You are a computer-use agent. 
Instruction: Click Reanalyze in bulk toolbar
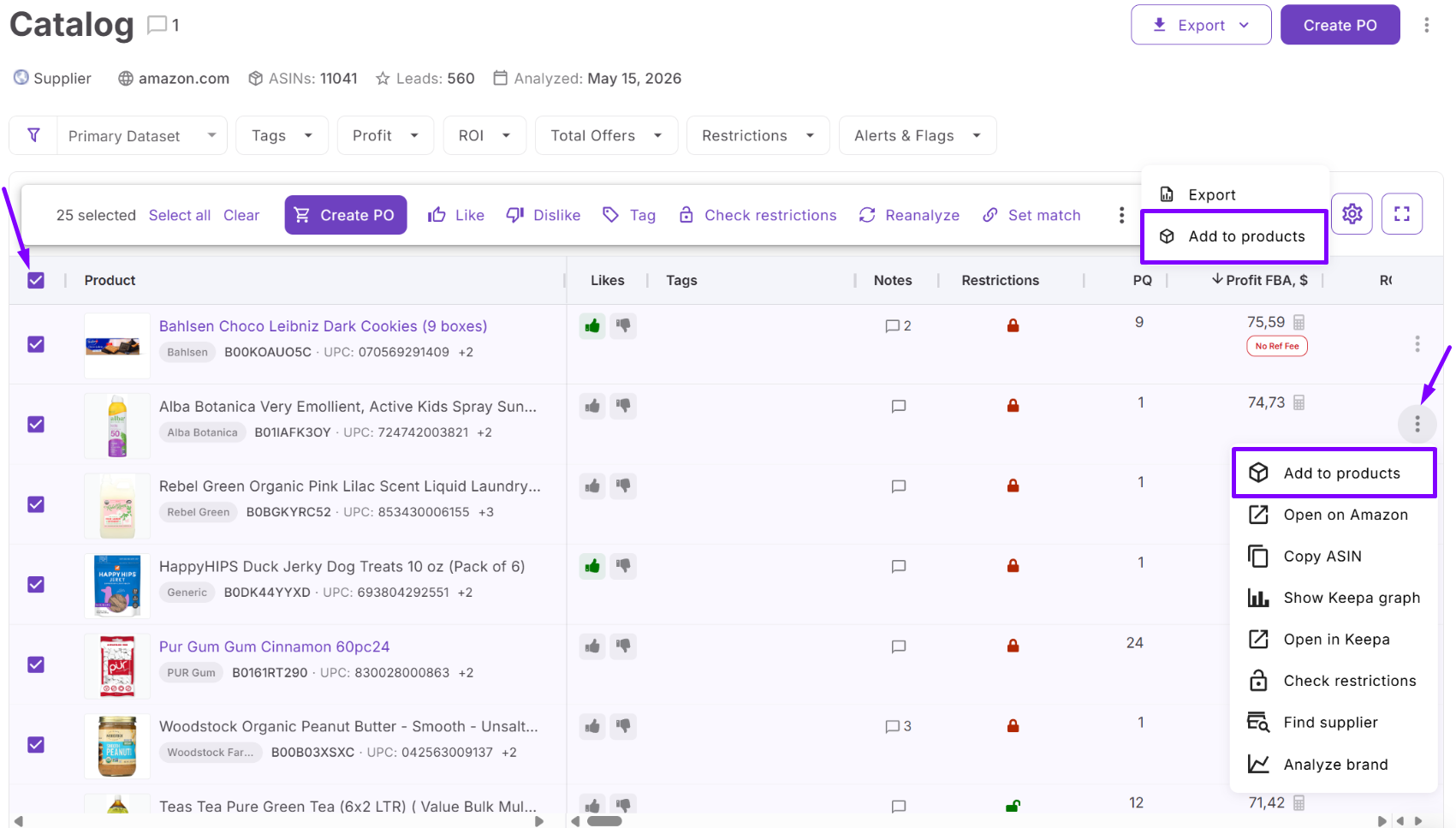point(909,215)
